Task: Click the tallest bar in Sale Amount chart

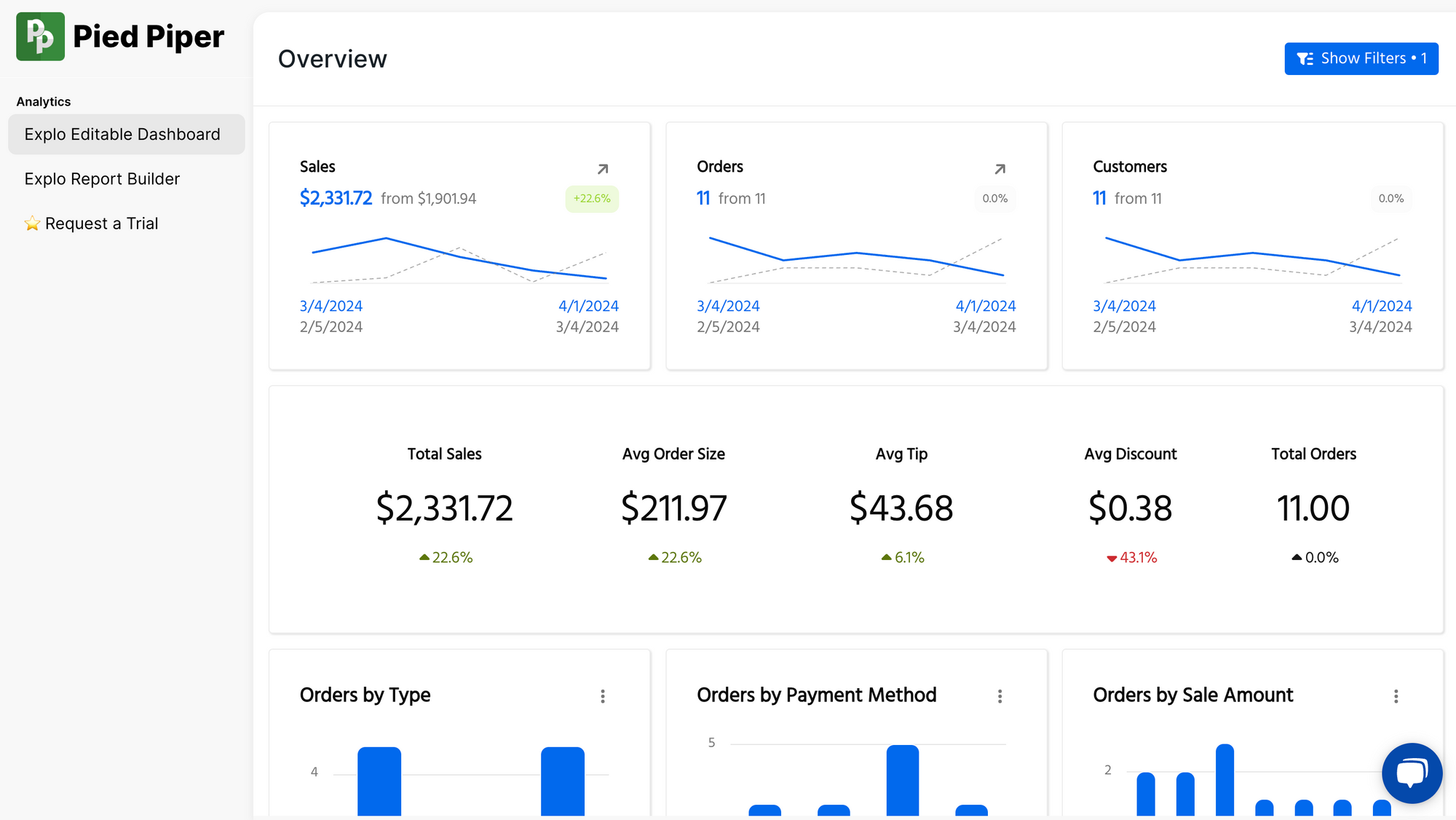Action: 1224,779
